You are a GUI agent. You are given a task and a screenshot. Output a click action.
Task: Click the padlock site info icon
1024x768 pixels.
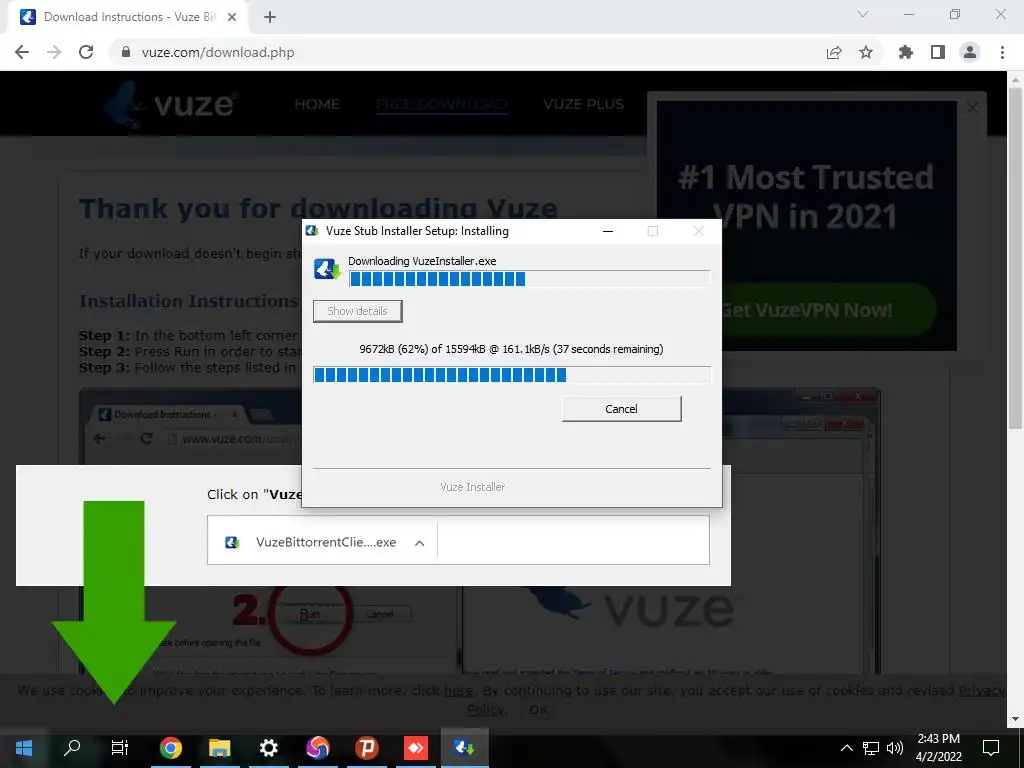(x=126, y=52)
